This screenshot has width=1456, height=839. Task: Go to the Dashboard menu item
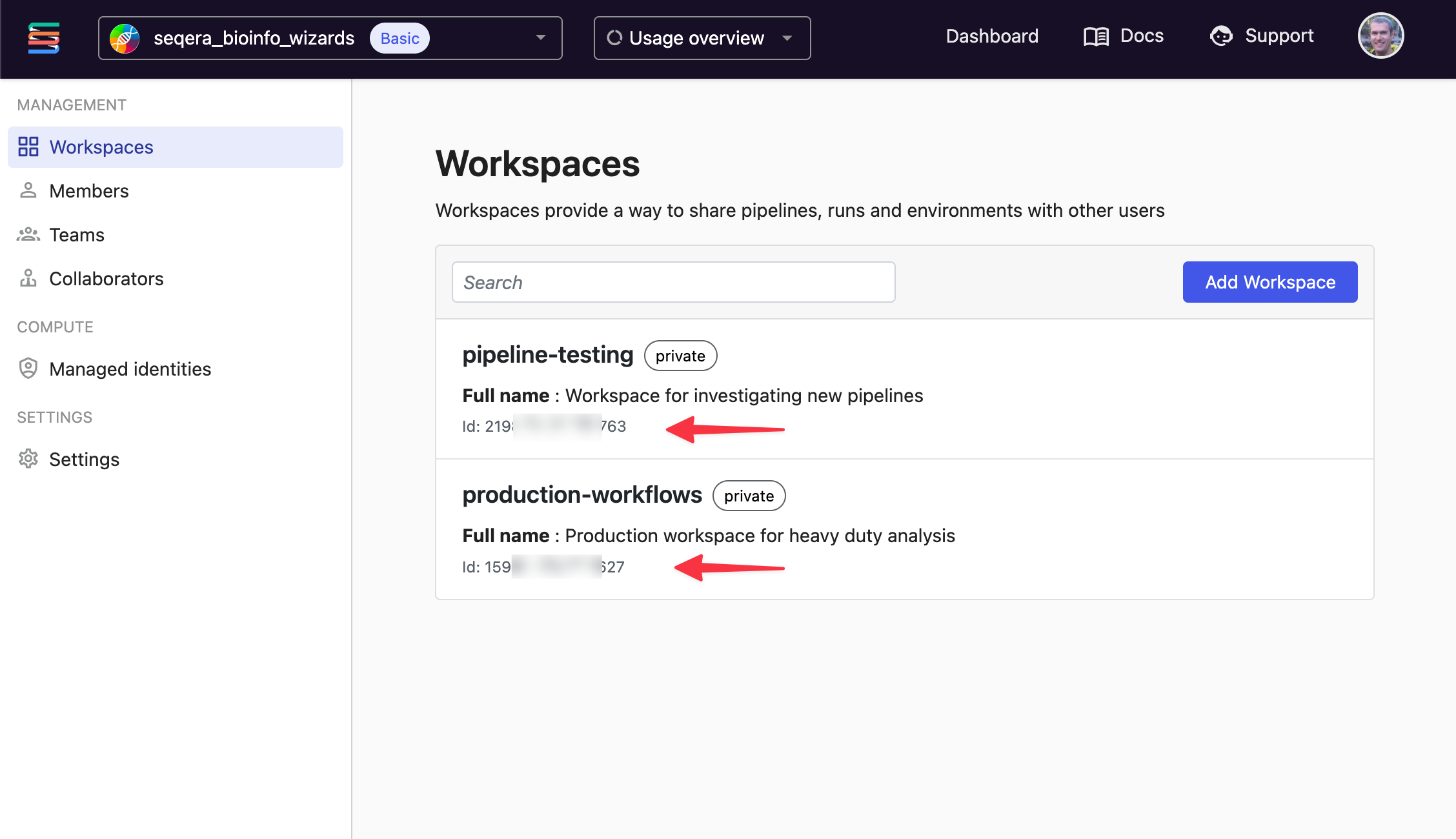991,36
